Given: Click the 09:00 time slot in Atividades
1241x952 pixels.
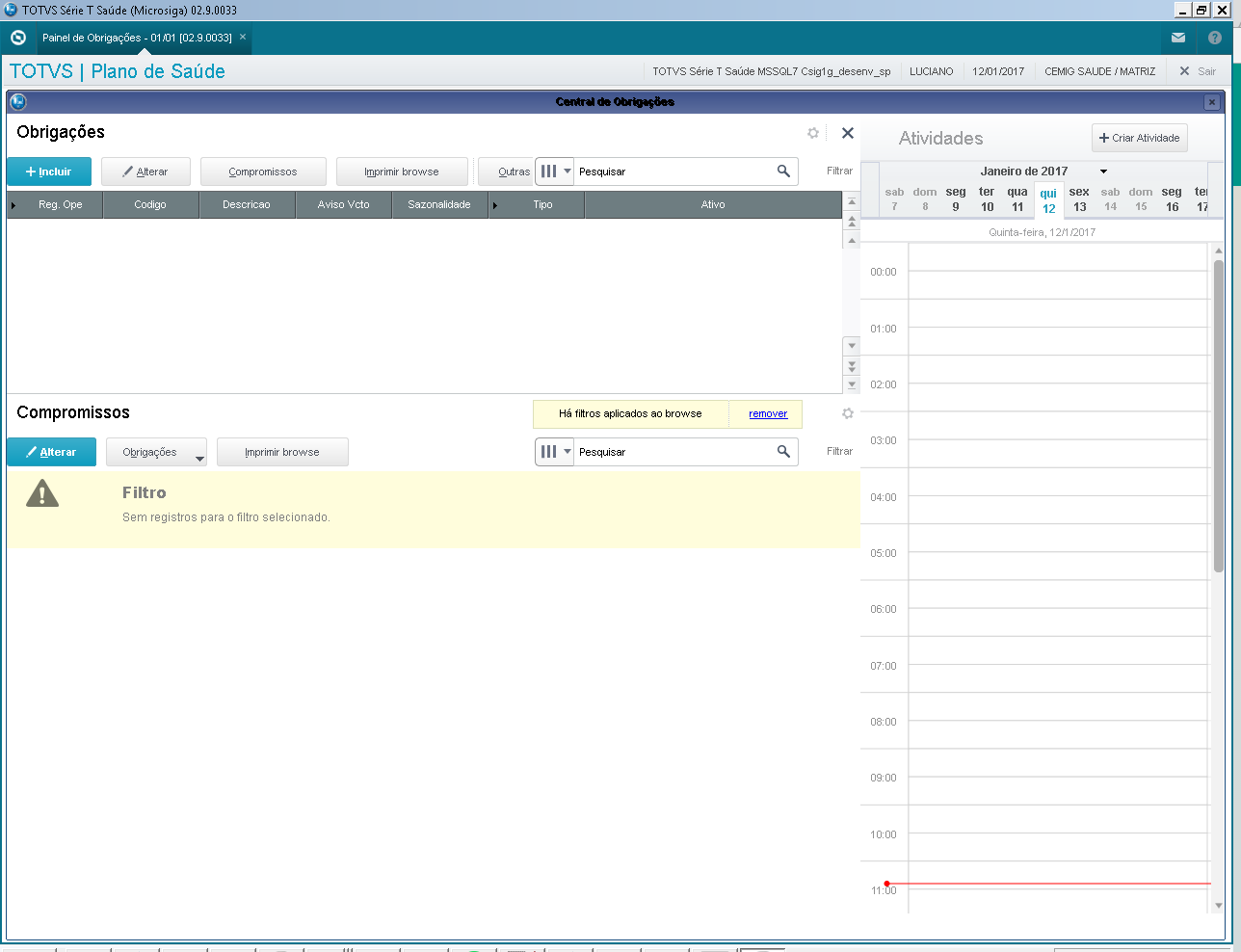Looking at the screenshot, I should (1059, 778).
